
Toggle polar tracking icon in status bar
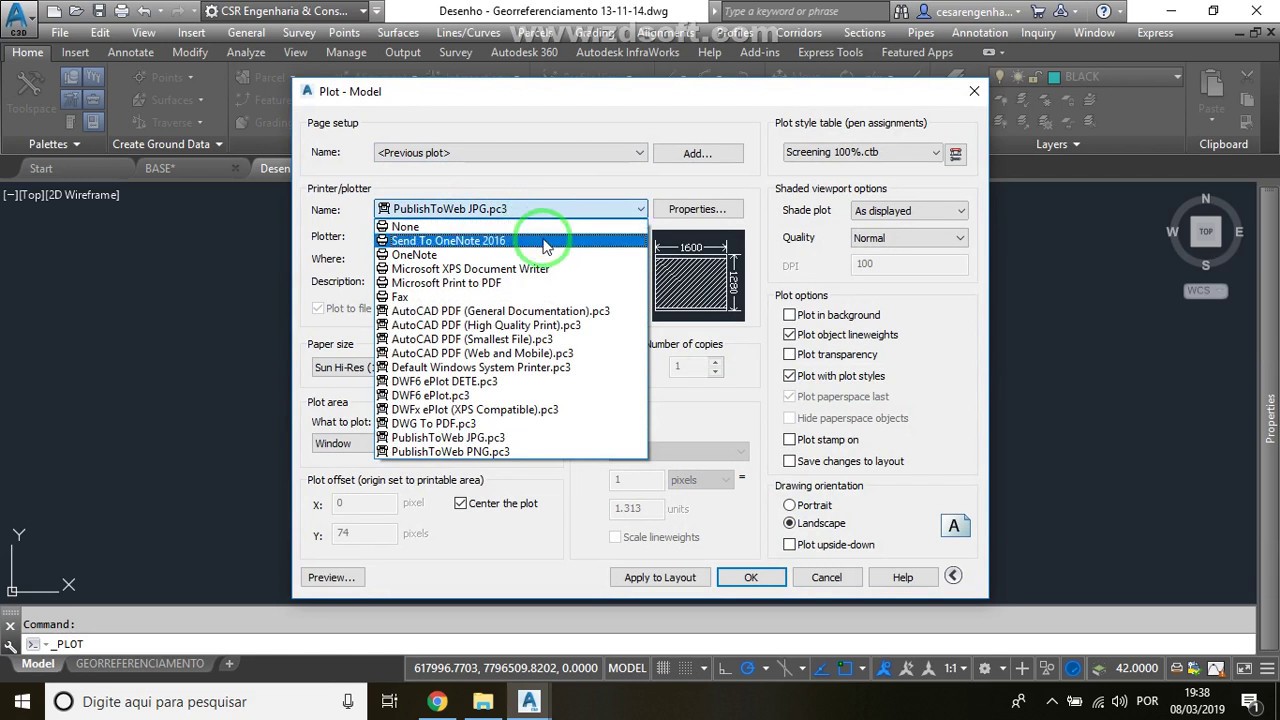tap(747, 668)
